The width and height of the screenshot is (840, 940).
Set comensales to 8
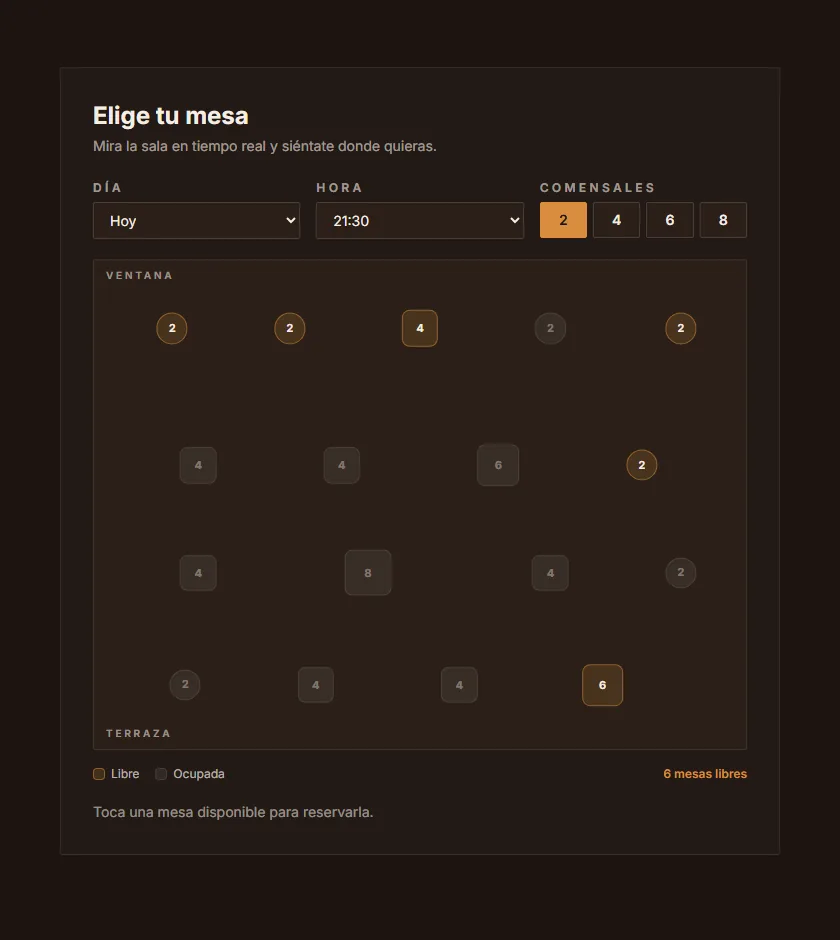point(723,220)
